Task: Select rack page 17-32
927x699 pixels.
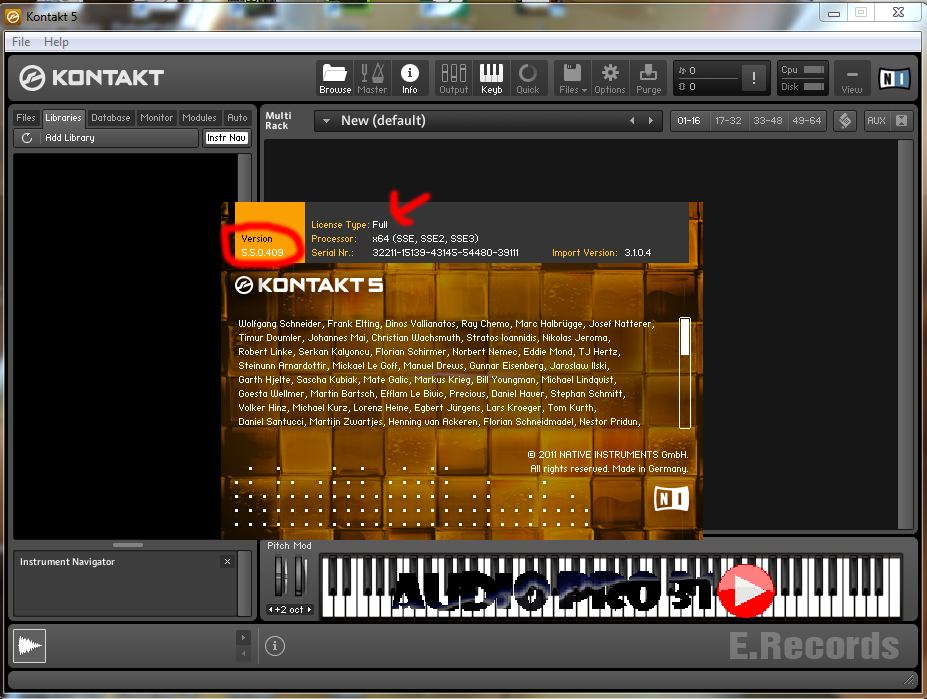Action: tap(728, 121)
